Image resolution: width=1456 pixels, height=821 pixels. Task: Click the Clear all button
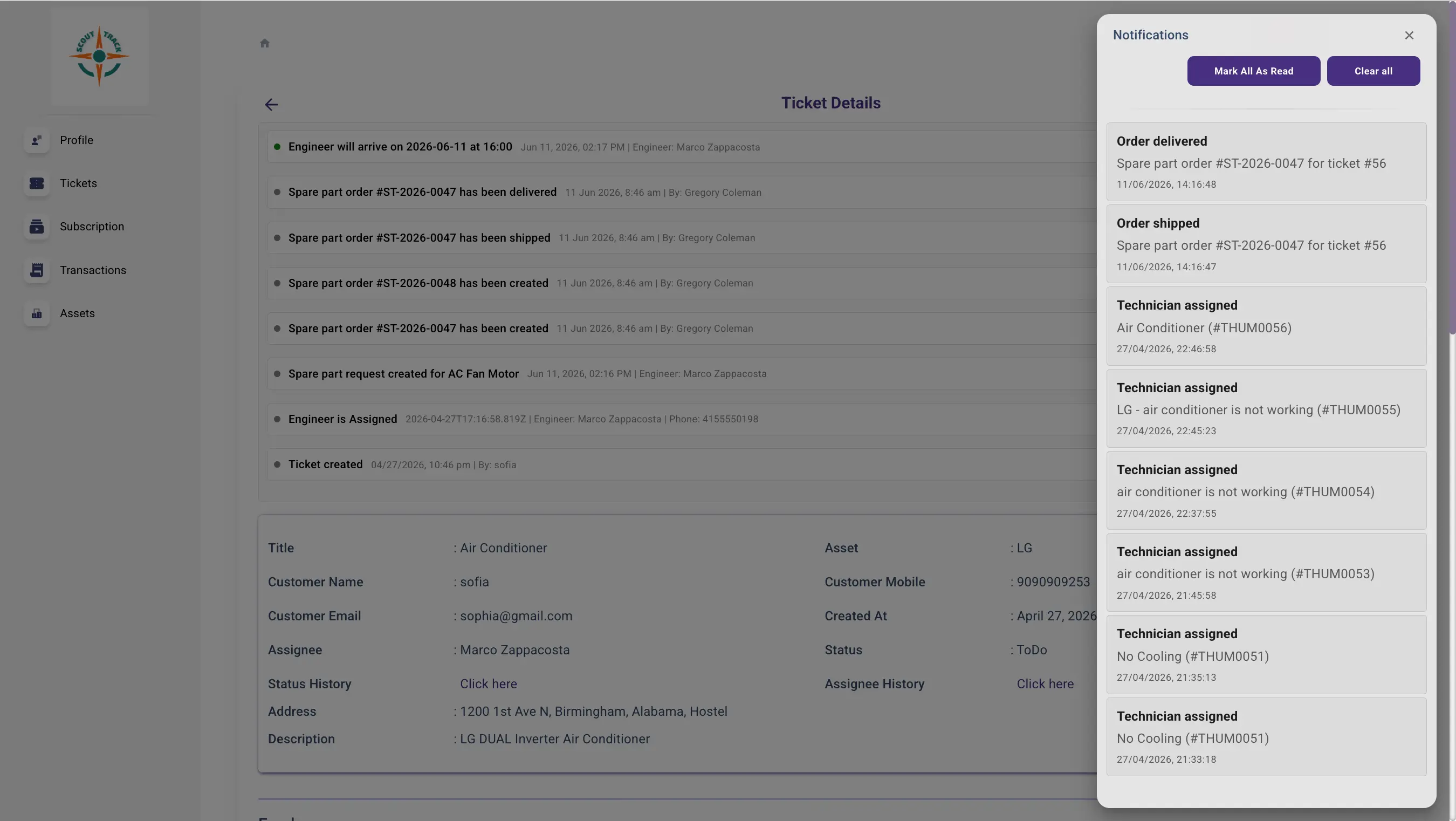point(1373,71)
